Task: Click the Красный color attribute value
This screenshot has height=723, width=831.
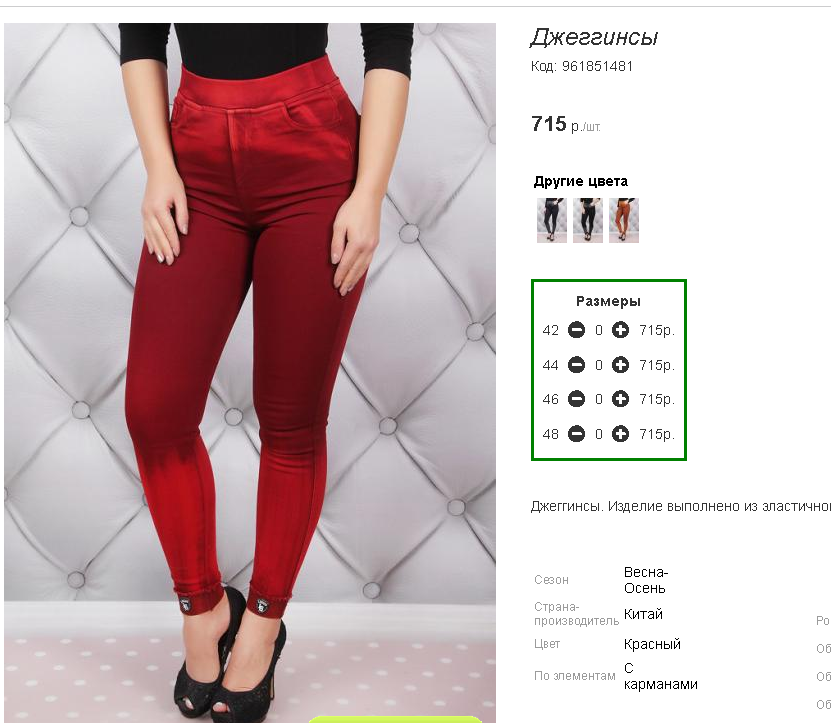Action: tap(652, 644)
